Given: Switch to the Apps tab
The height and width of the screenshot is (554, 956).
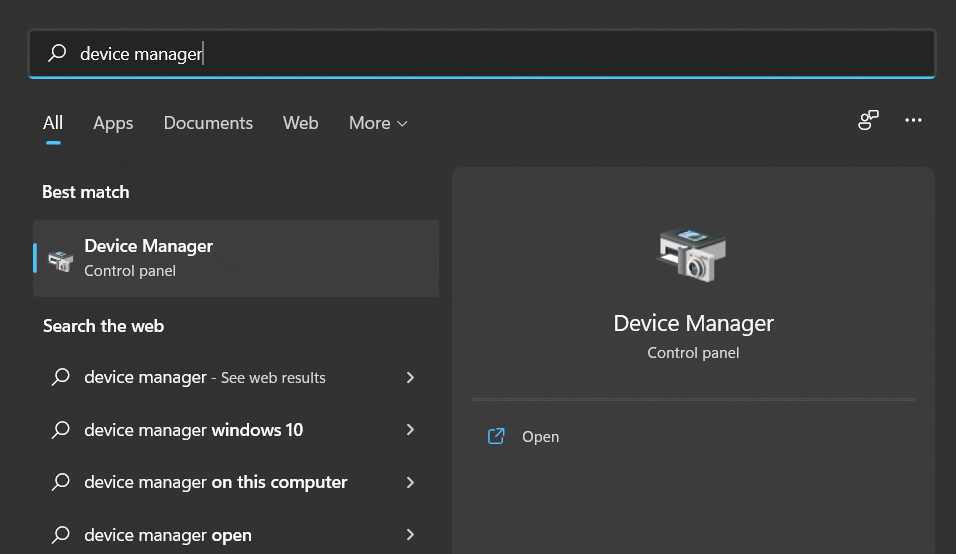Looking at the screenshot, I should (113, 123).
